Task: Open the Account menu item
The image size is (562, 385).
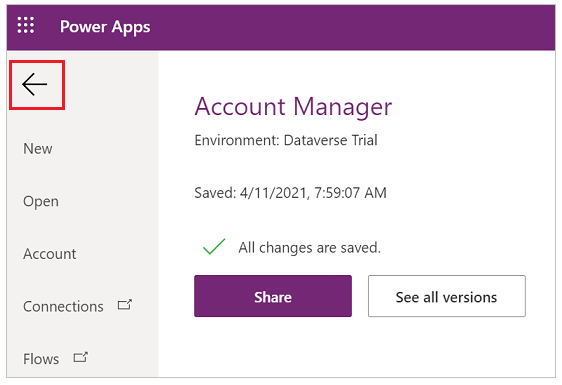Action: point(49,254)
